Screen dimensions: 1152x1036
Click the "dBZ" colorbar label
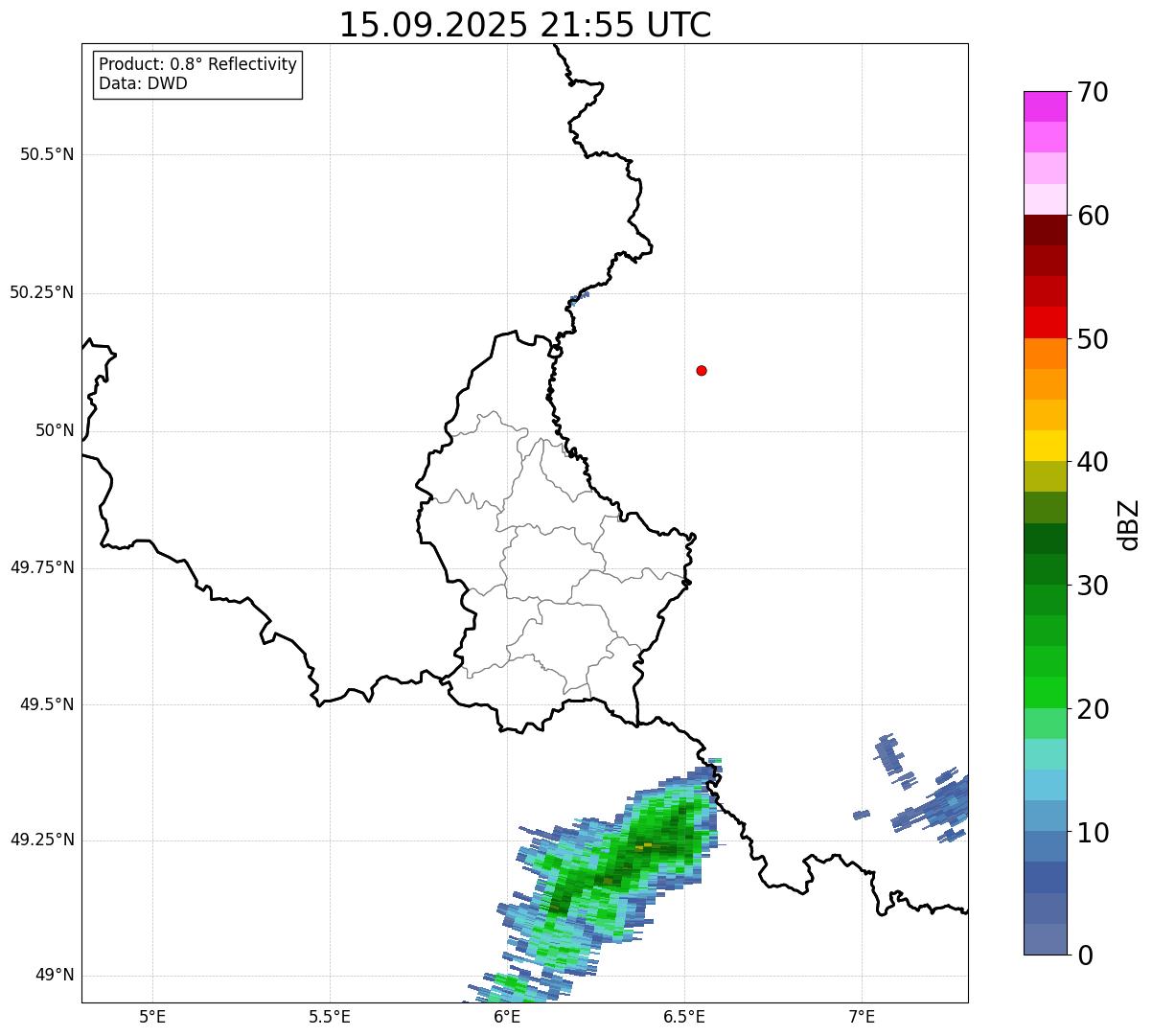1129,524
